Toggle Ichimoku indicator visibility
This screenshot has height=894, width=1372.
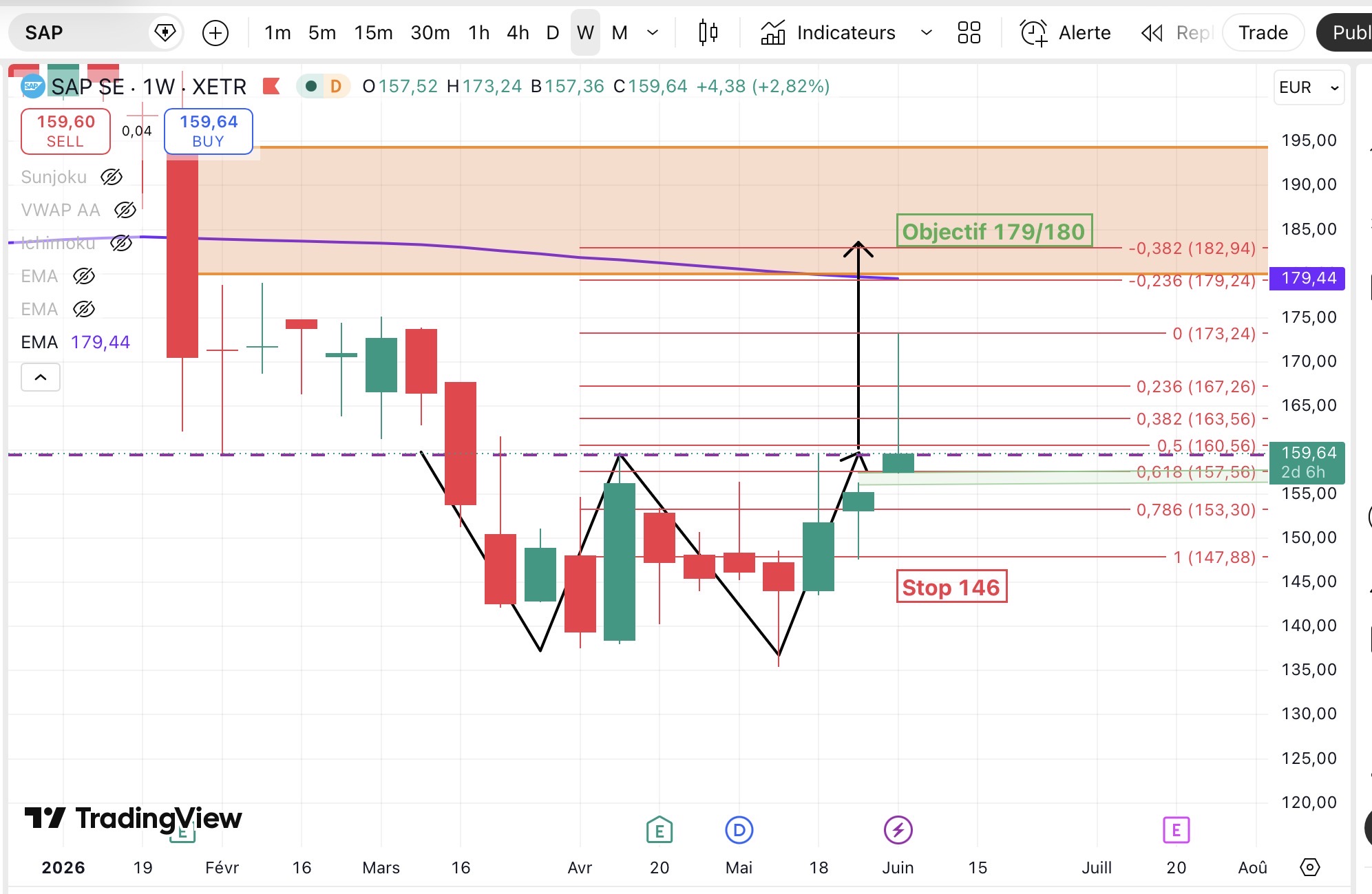[120, 243]
